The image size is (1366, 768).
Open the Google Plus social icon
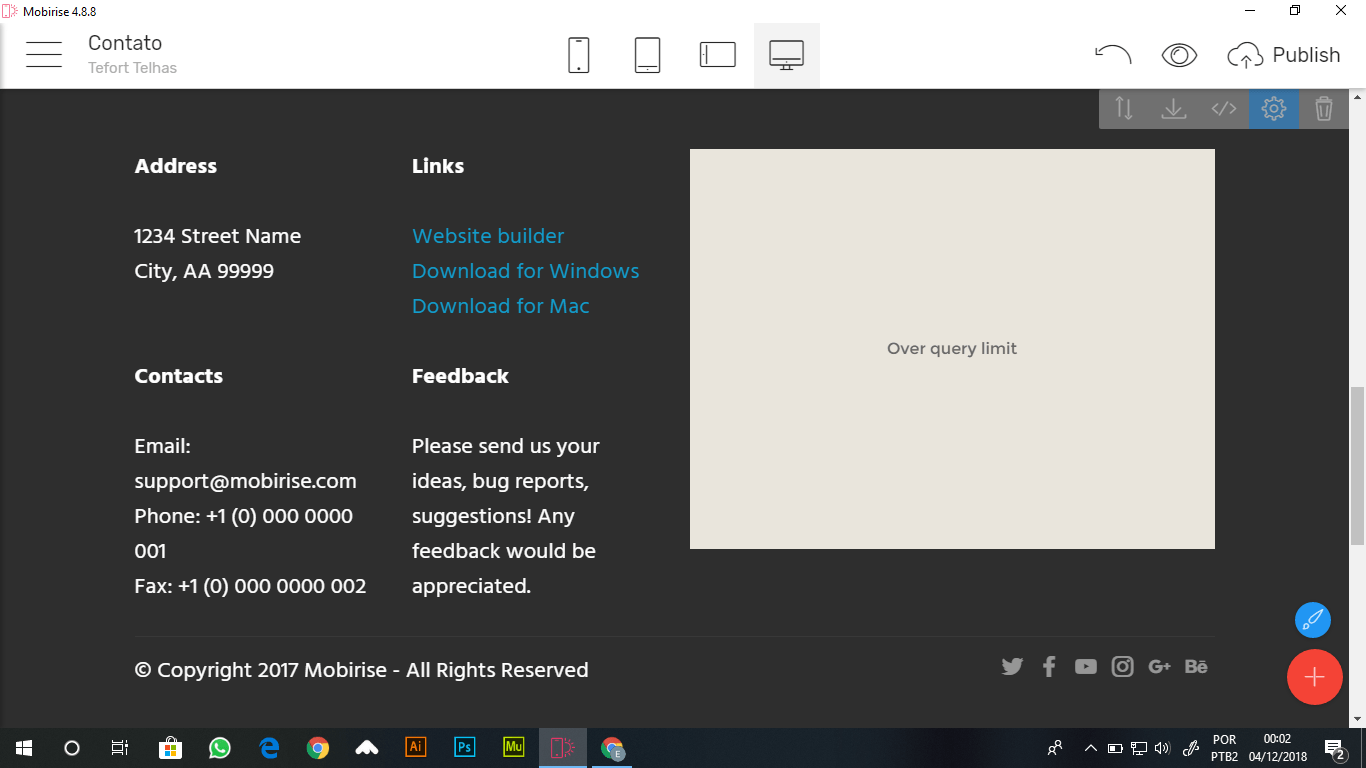click(1160, 667)
